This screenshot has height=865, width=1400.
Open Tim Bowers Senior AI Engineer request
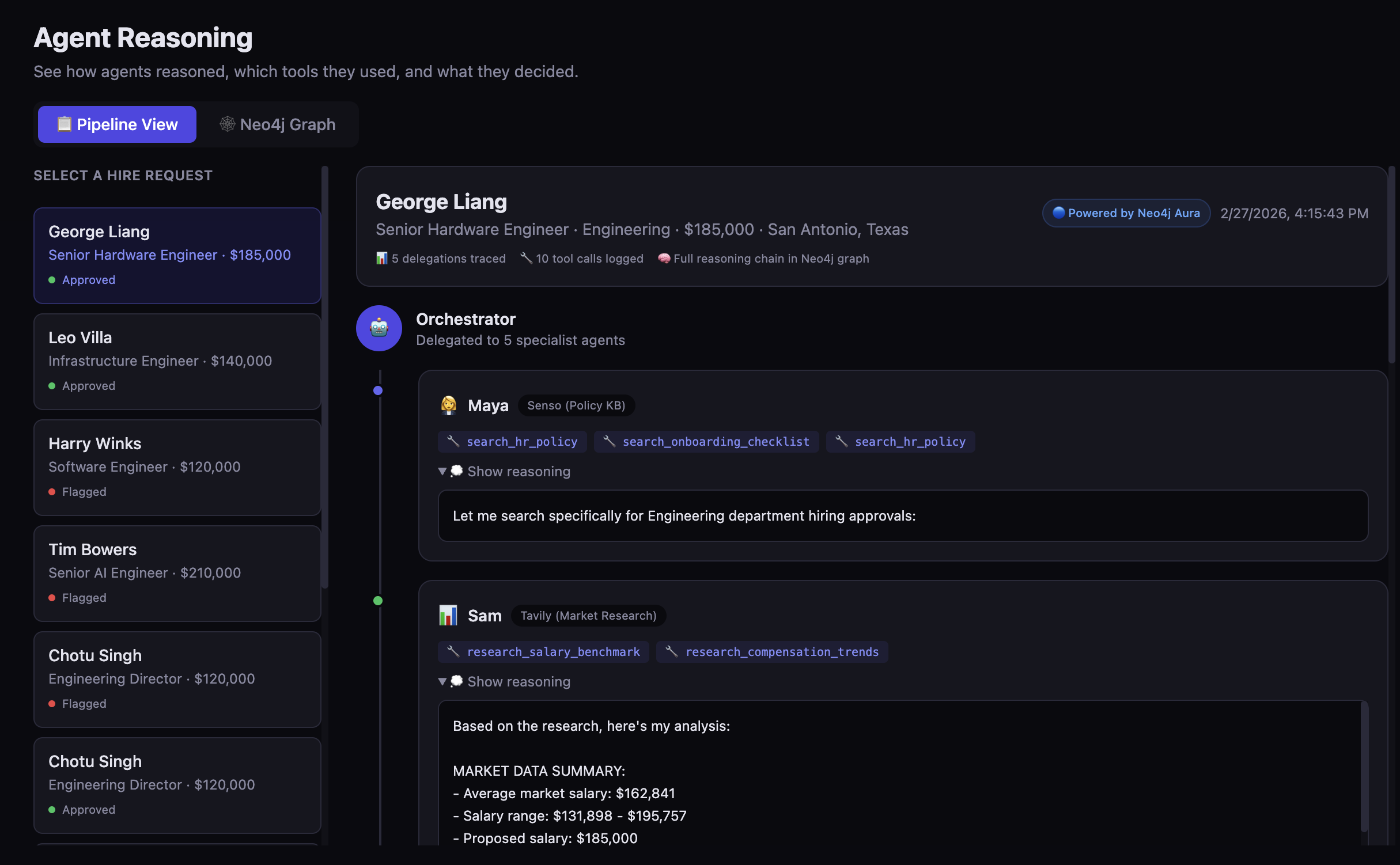pyautogui.click(x=177, y=573)
